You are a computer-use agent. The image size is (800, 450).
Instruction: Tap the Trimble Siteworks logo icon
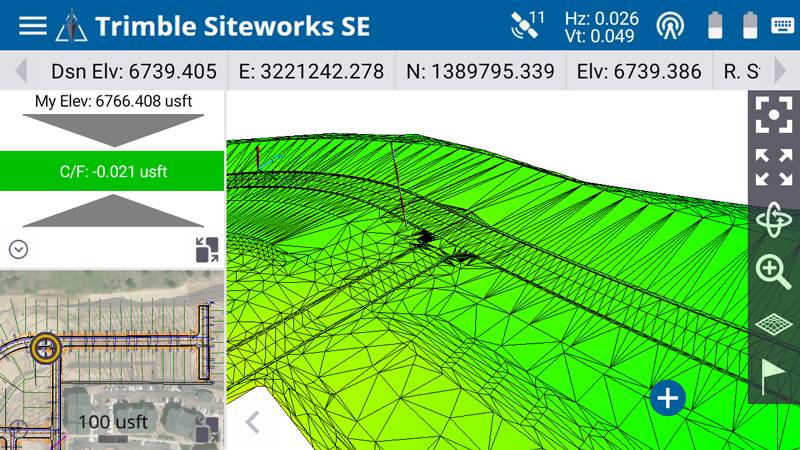(x=71, y=26)
